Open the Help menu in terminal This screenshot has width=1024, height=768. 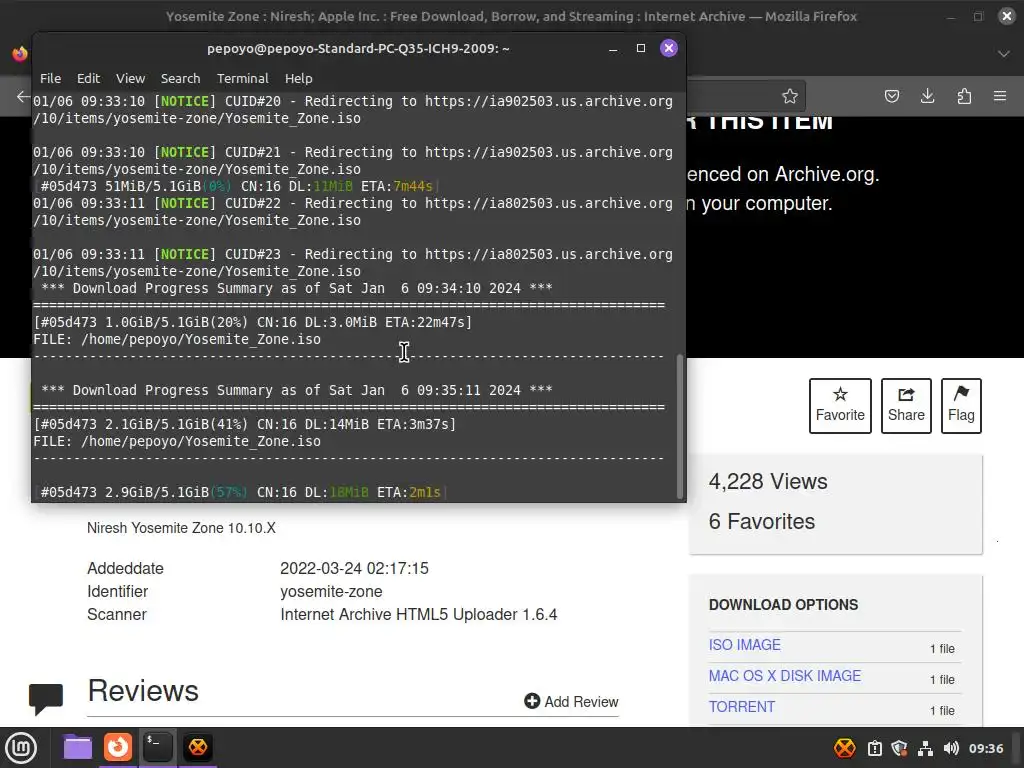[x=298, y=78]
